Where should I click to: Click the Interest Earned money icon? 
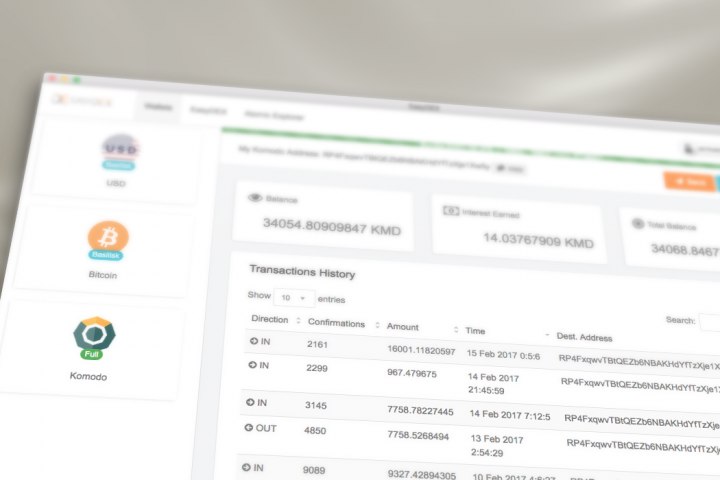450,211
